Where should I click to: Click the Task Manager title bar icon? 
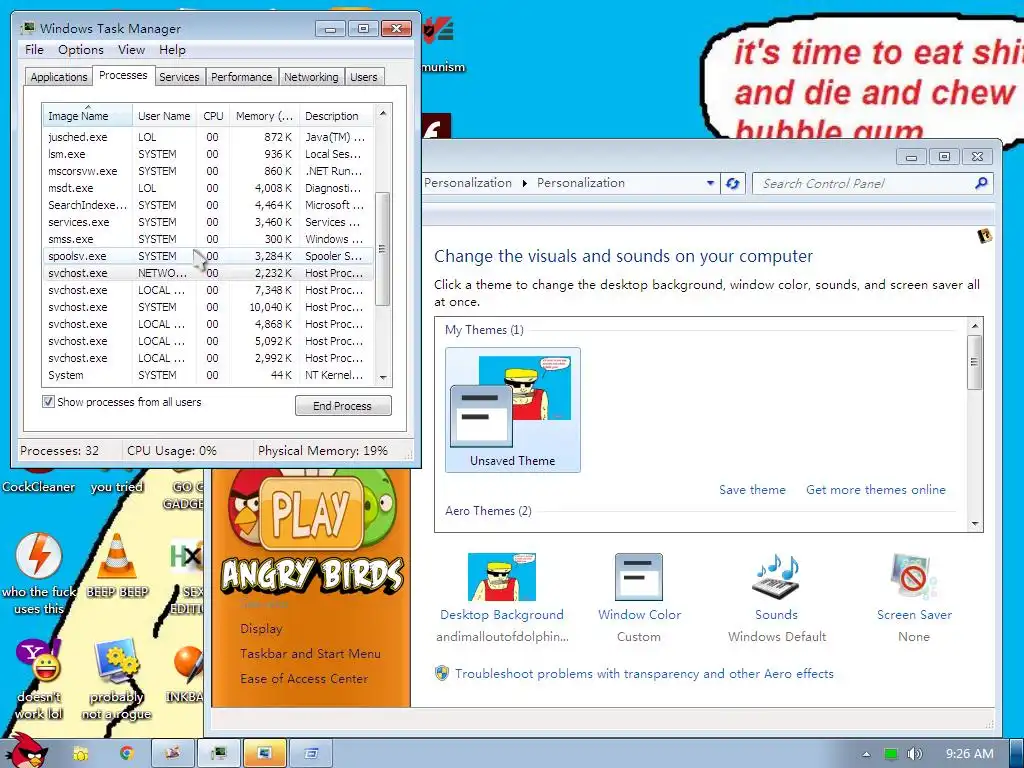pos(28,28)
